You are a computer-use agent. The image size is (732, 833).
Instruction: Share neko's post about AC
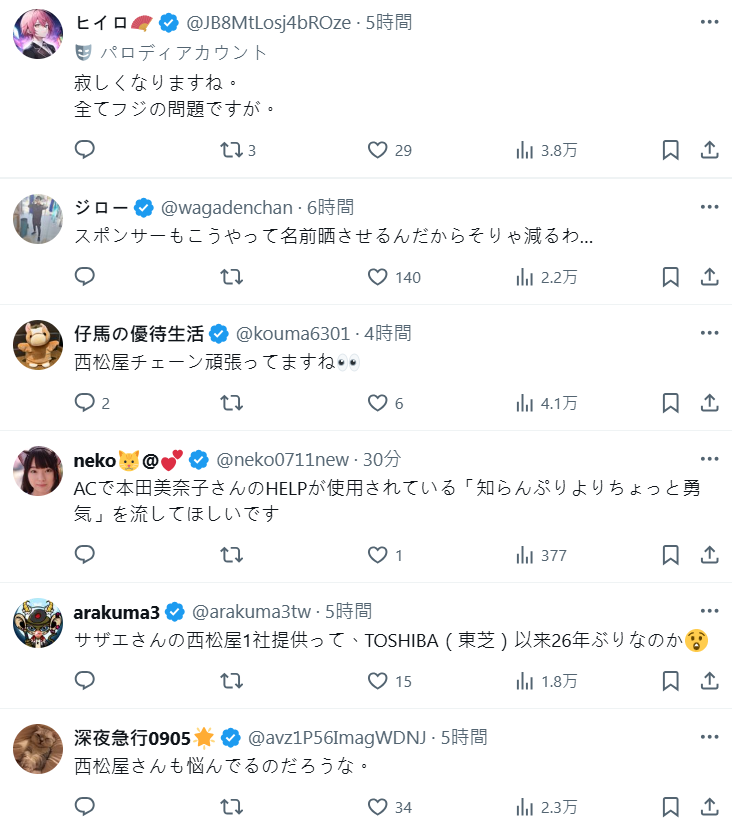click(709, 555)
